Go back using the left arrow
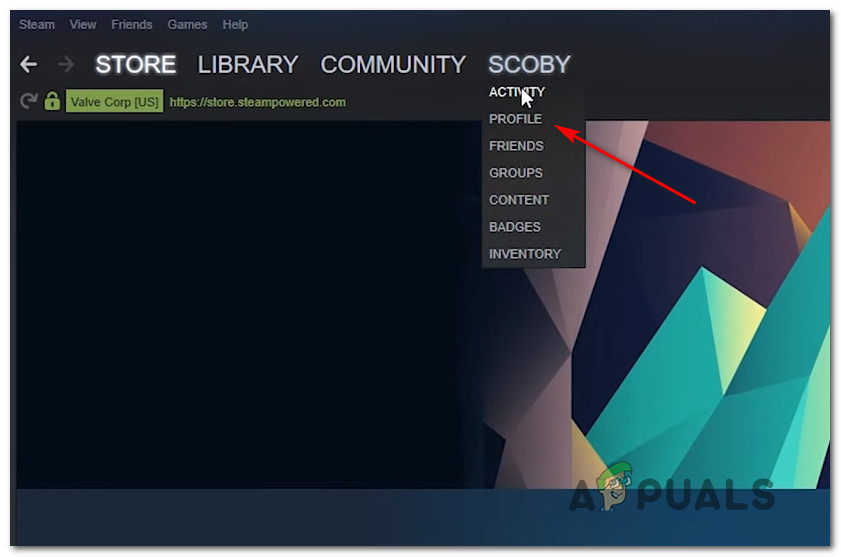The image size is (841, 557). click(28, 64)
